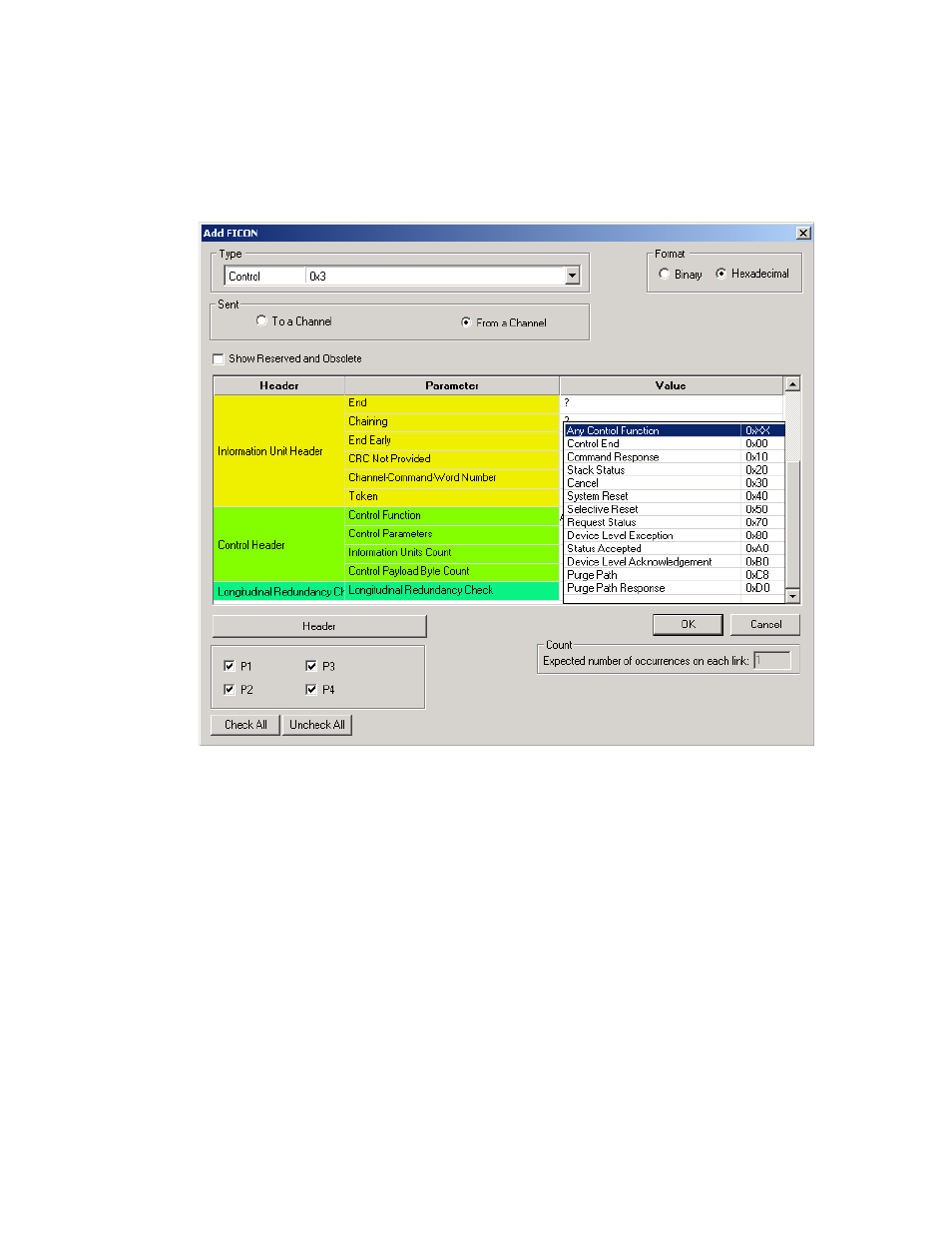This screenshot has height=1233, width=952.
Task: Click the Control Header cell
Action: tap(279, 544)
